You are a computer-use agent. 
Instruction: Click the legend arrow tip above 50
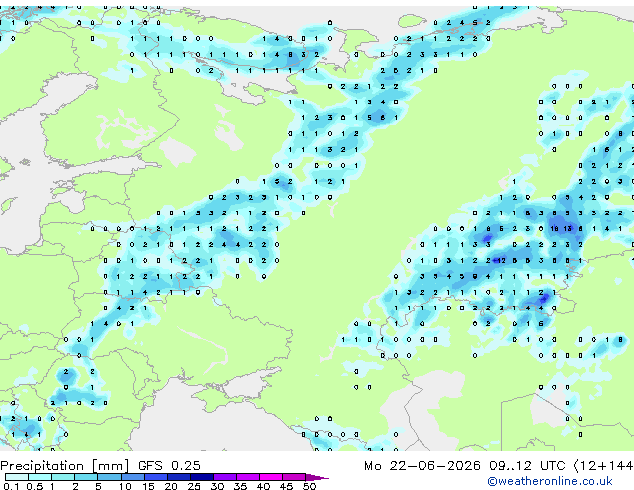[x=317, y=478]
